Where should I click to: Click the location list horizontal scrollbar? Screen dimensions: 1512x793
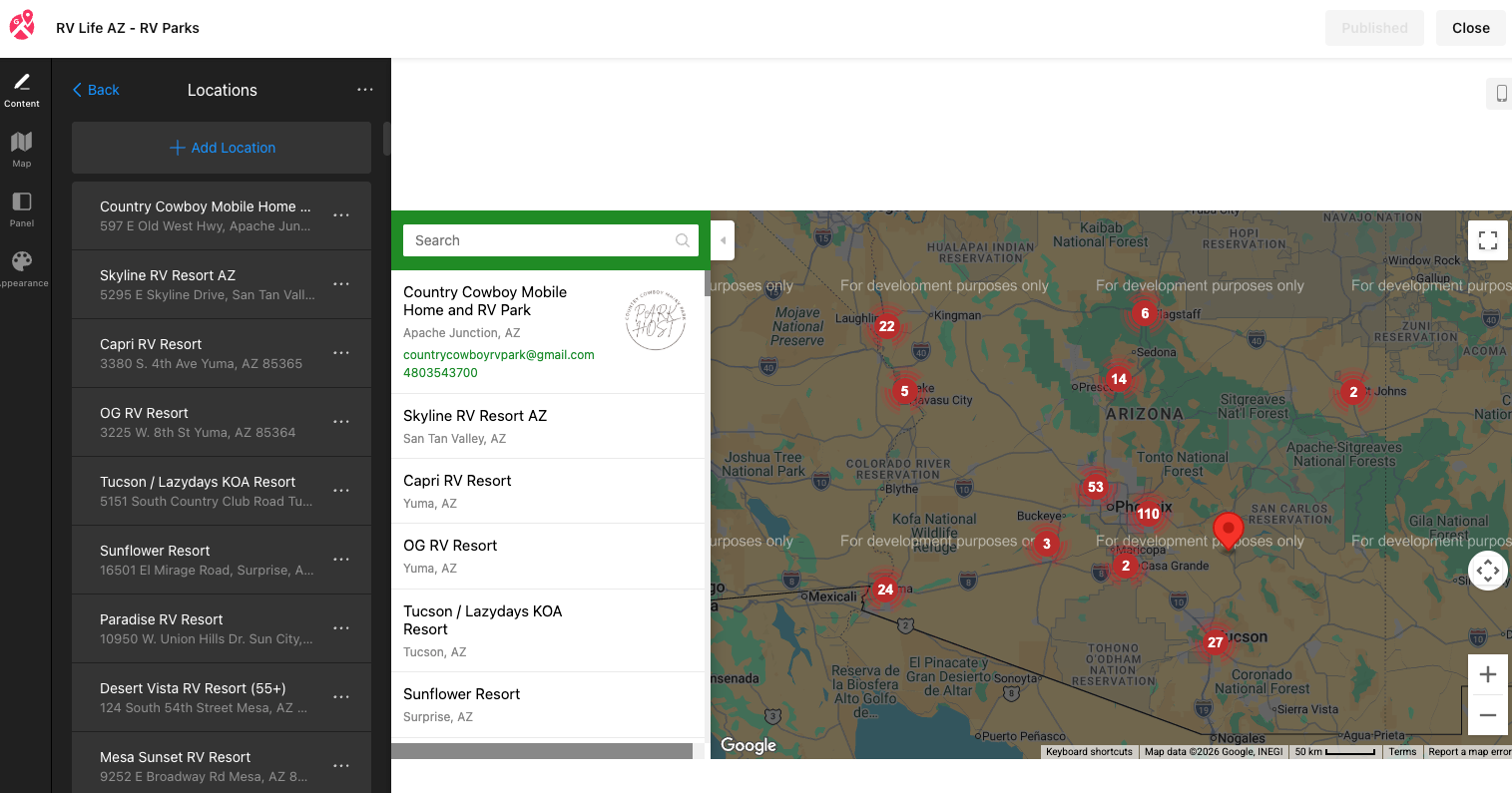point(542,751)
